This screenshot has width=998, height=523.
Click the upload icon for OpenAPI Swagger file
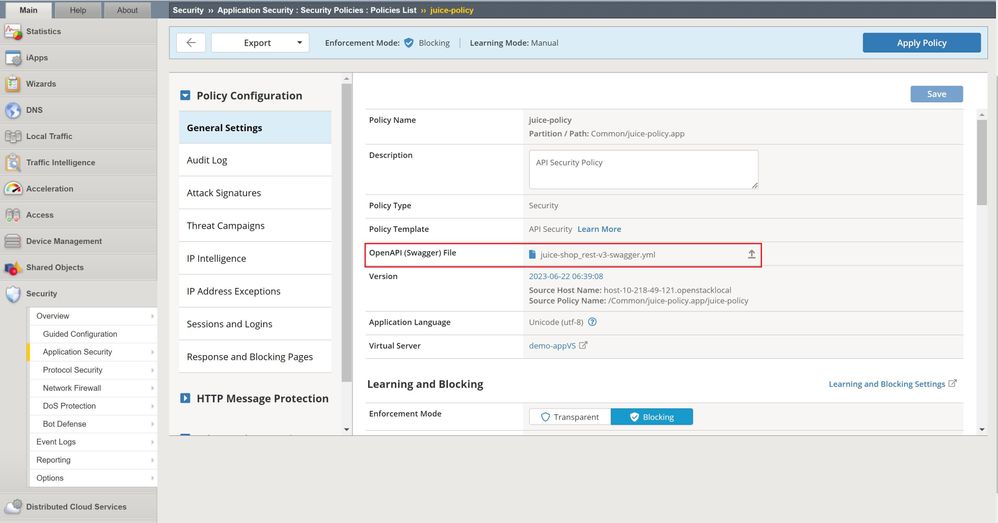pyautogui.click(x=752, y=255)
